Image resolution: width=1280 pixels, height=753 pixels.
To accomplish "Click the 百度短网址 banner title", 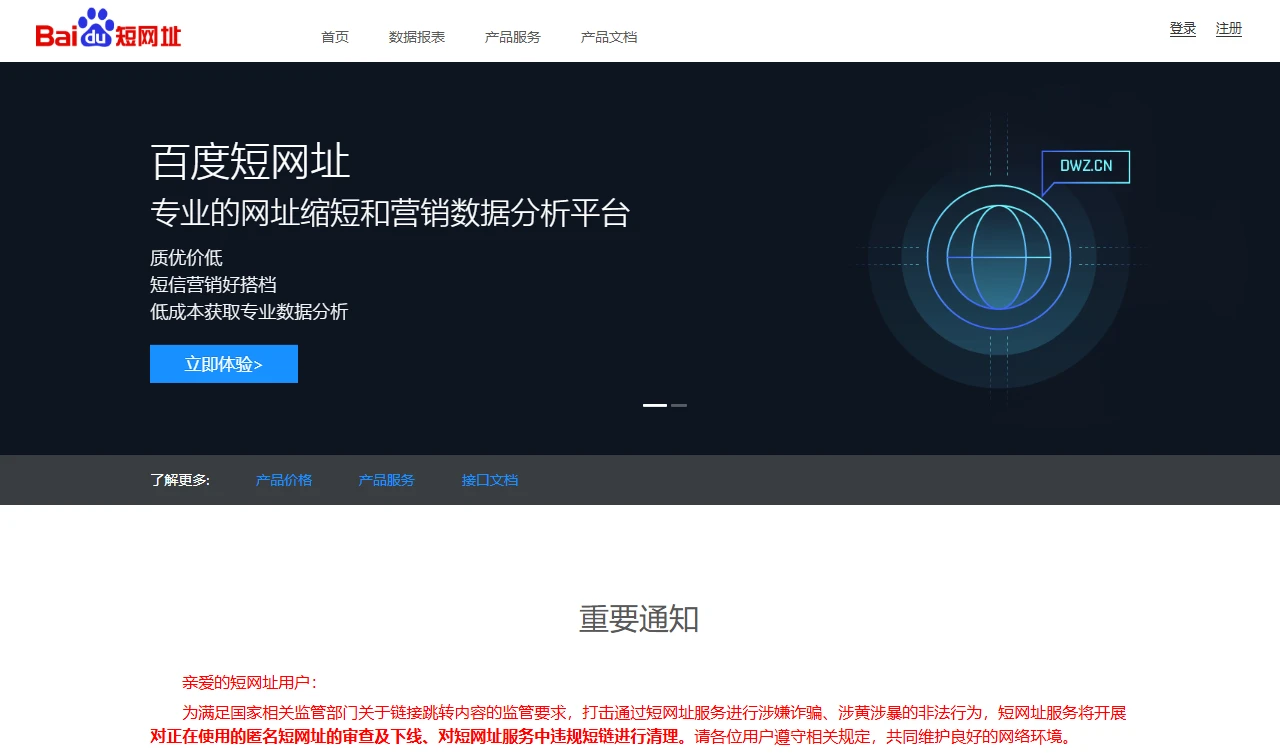I will (x=250, y=161).
